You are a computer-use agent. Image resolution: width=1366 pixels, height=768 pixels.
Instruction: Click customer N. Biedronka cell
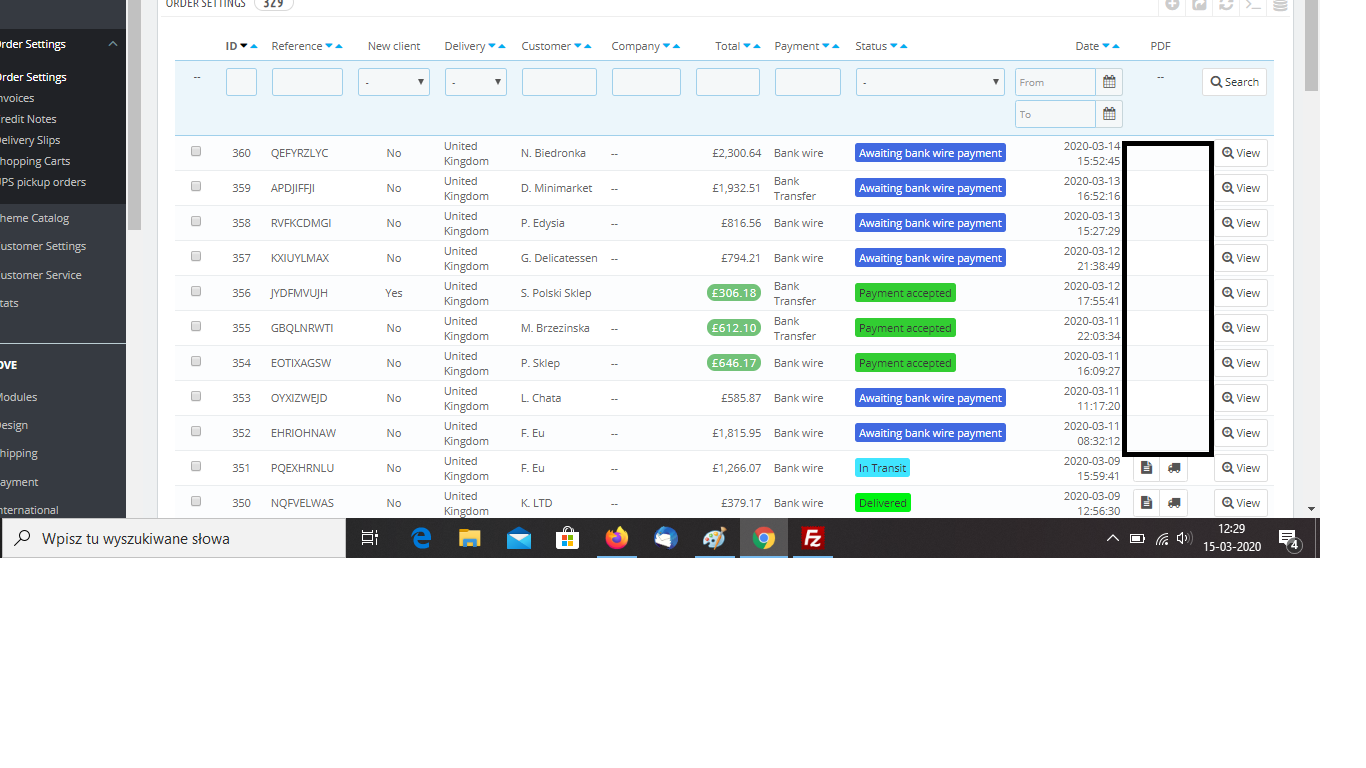553,153
